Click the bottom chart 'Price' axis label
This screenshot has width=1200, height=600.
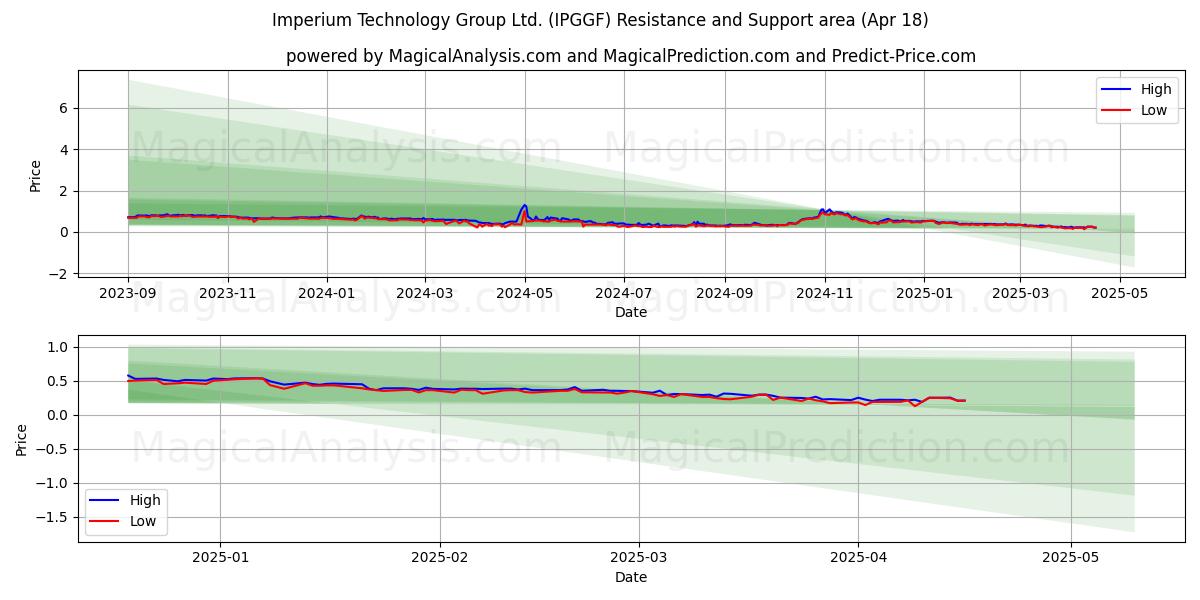click(x=22, y=439)
